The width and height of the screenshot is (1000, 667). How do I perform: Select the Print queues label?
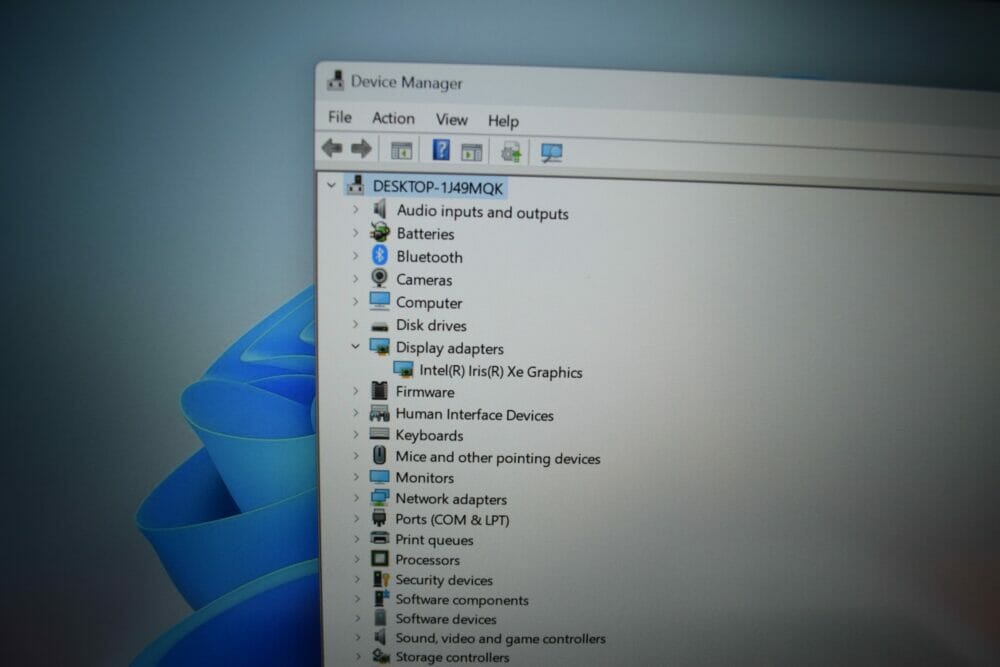(434, 540)
